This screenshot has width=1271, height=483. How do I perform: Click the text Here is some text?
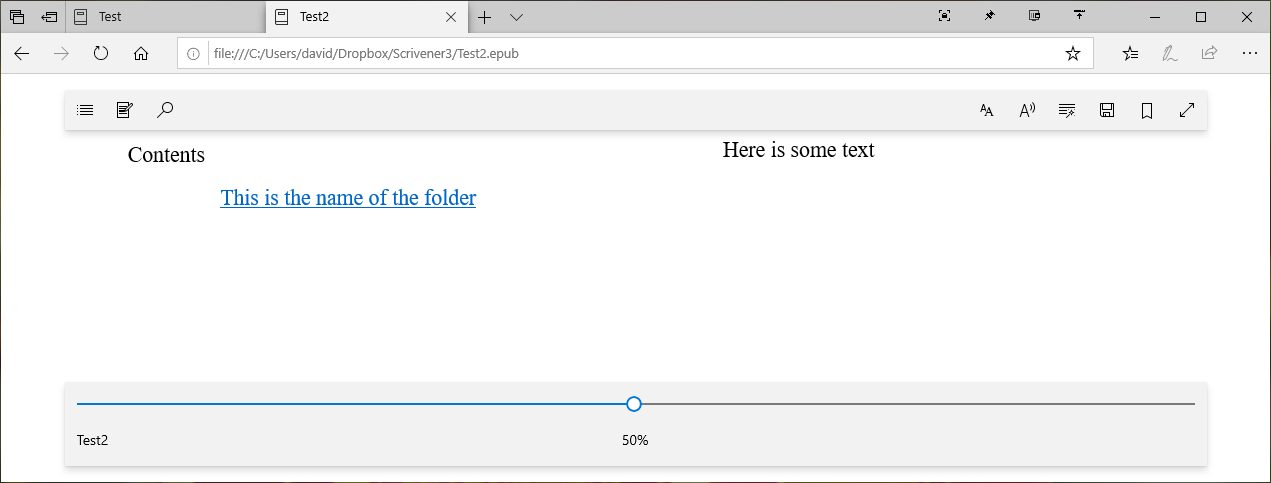click(x=798, y=150)
